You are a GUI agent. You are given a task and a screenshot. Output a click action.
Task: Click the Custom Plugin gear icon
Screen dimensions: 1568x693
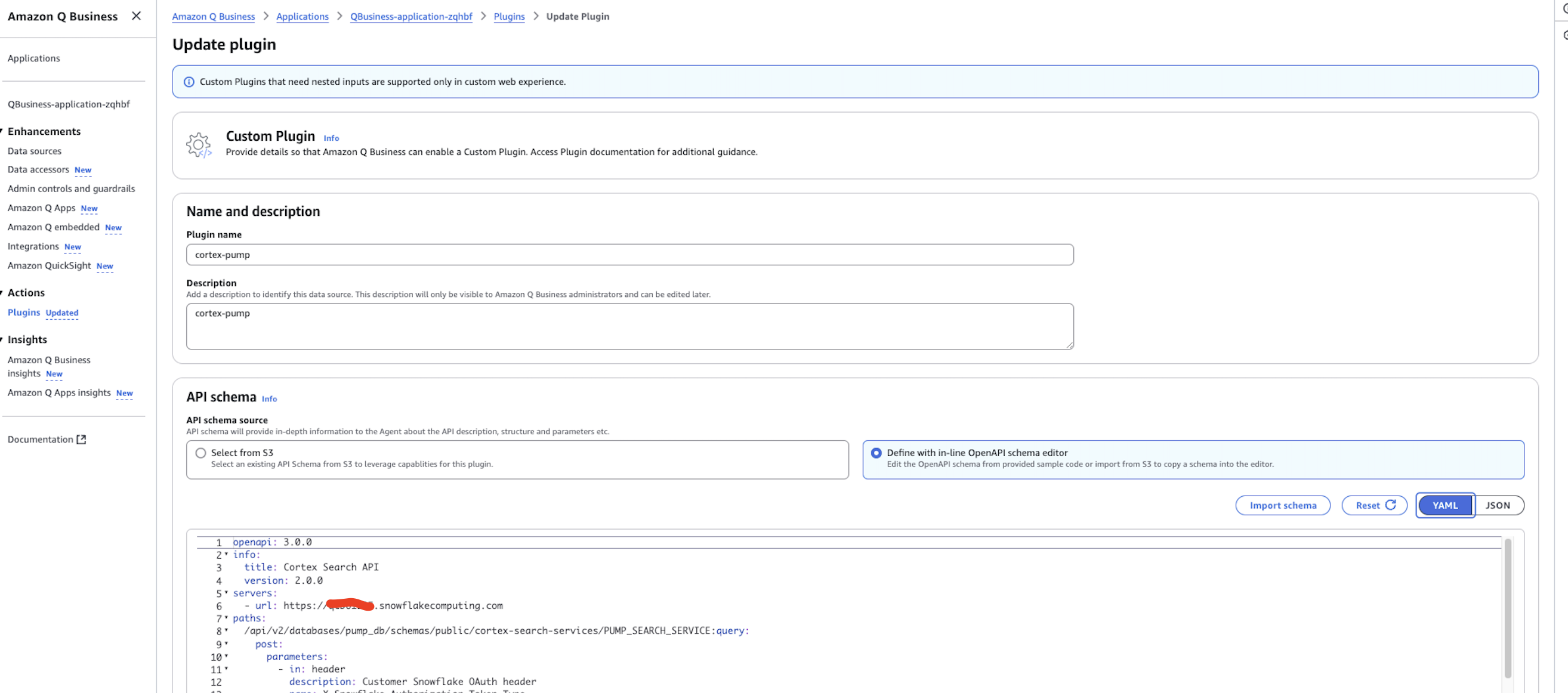pyautogui.click(x=199, y=145)
